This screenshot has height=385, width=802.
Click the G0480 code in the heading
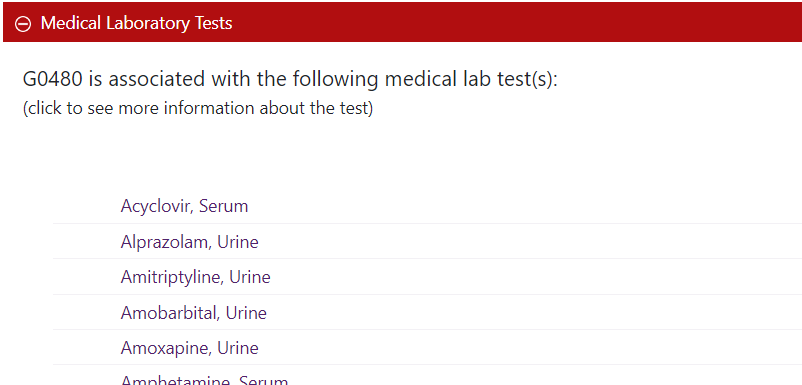coord(53,79)
